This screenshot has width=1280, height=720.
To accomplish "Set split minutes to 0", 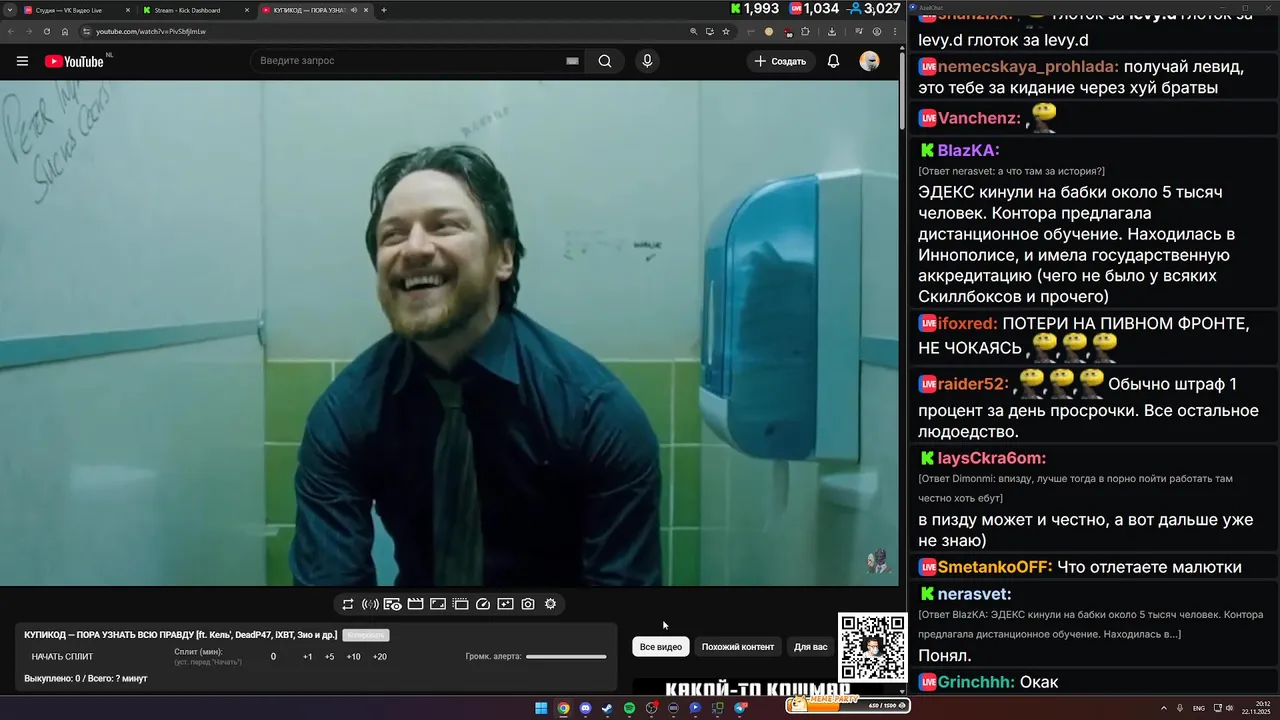I will tap(273, 657).
